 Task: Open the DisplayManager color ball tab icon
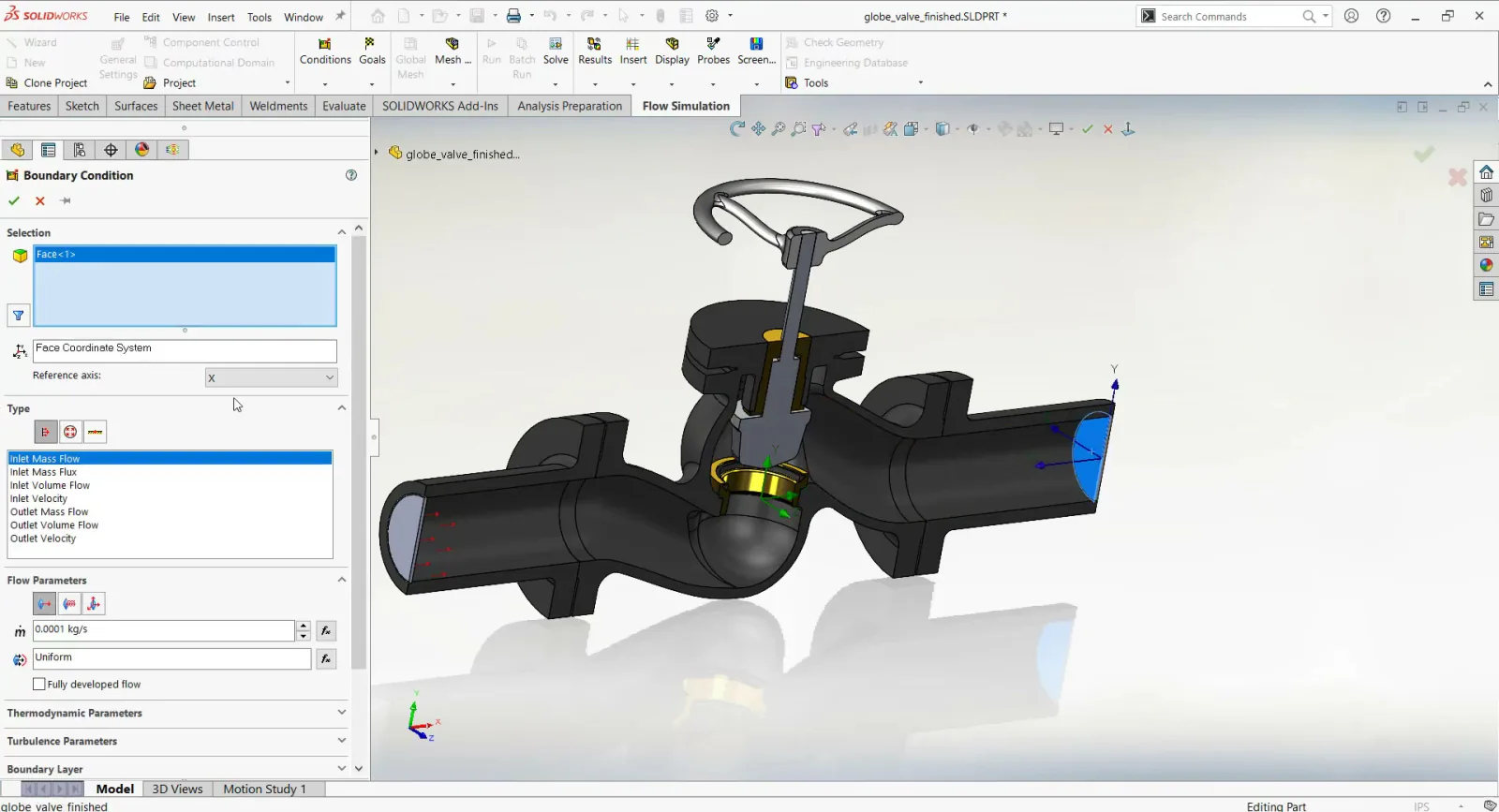click(141, 150)
